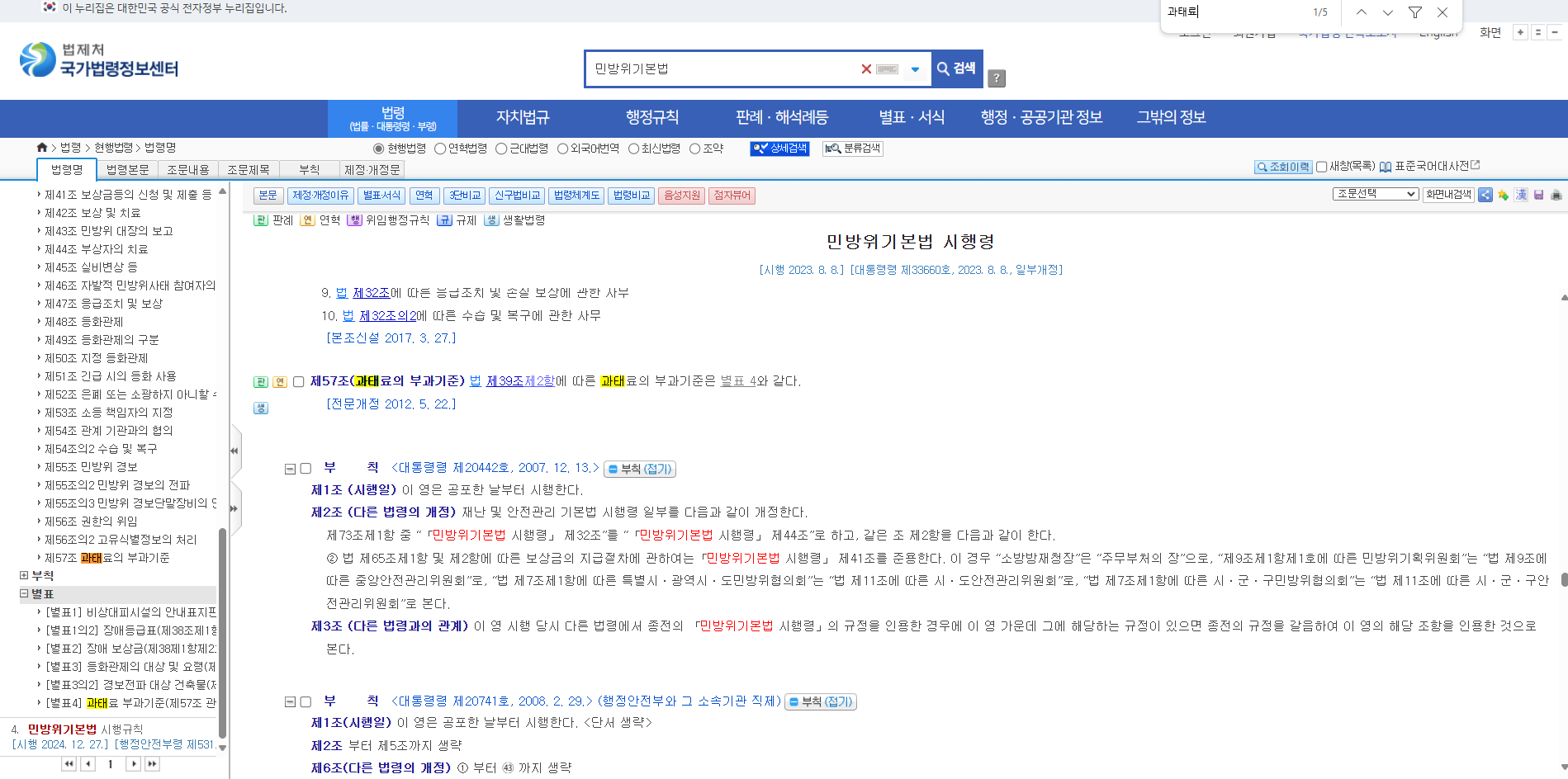This screenshot has width=1568, height=779.
Task: Click the home icon in the breadcrumb
Action: (x=41, y=147)
